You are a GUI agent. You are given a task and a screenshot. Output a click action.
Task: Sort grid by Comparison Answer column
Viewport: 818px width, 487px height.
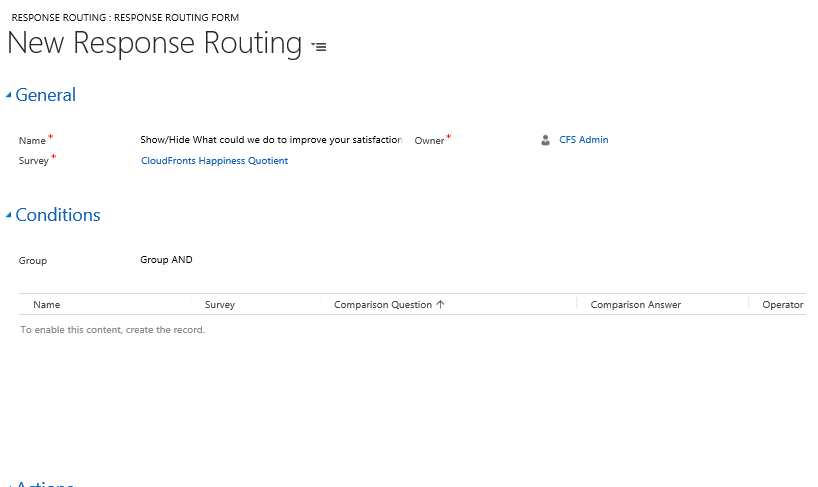(635, 304)
